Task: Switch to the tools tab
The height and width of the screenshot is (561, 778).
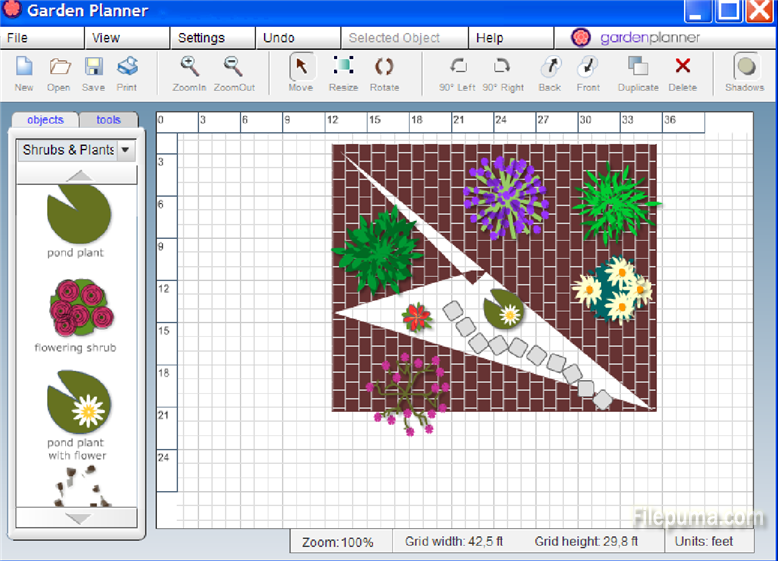Action: [x=108, y=120]
